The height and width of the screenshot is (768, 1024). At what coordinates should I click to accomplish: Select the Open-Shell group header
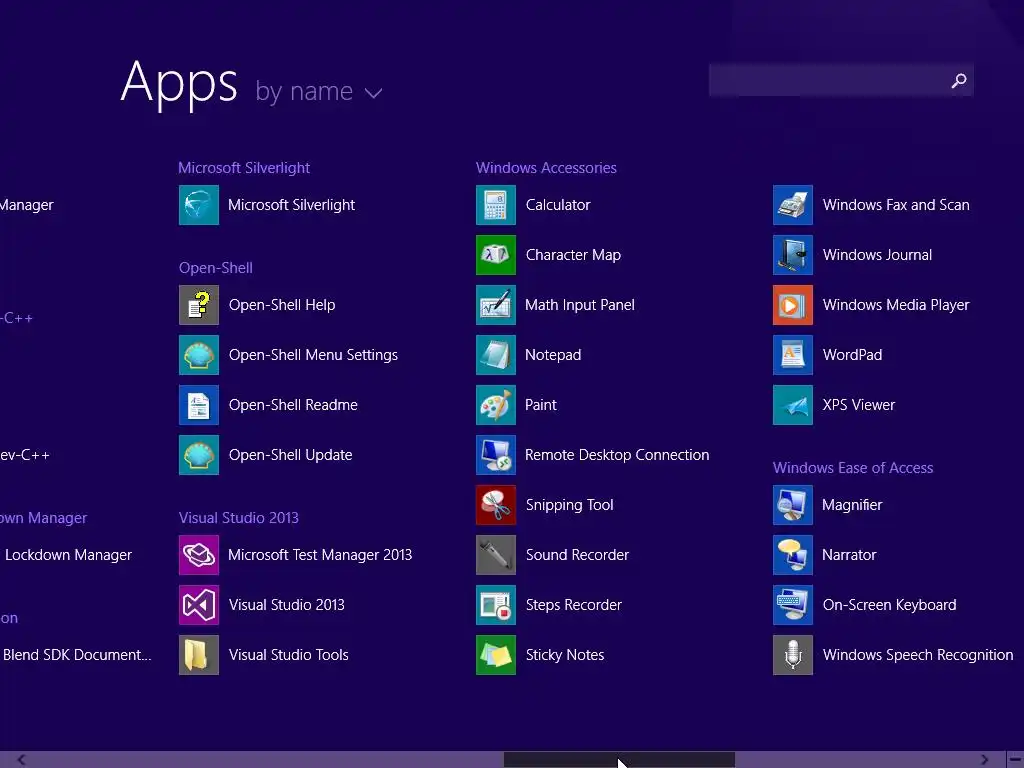click(216, 268)
